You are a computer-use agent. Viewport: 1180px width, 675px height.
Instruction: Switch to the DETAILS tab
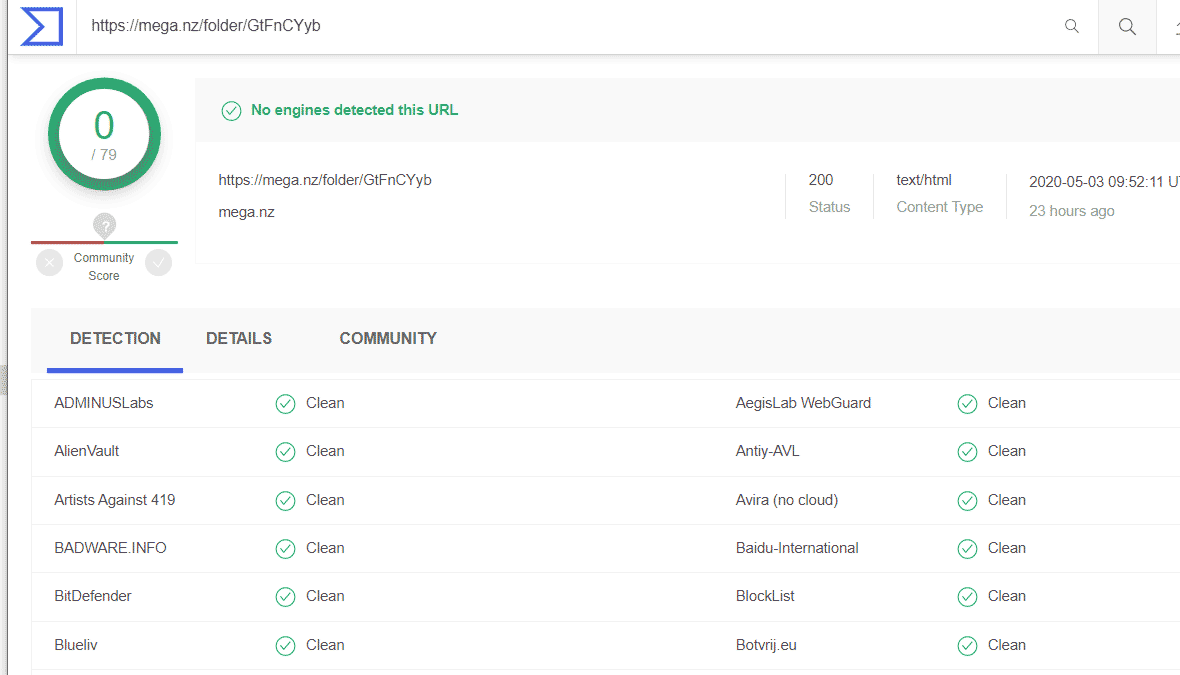[x=239, y=339]
